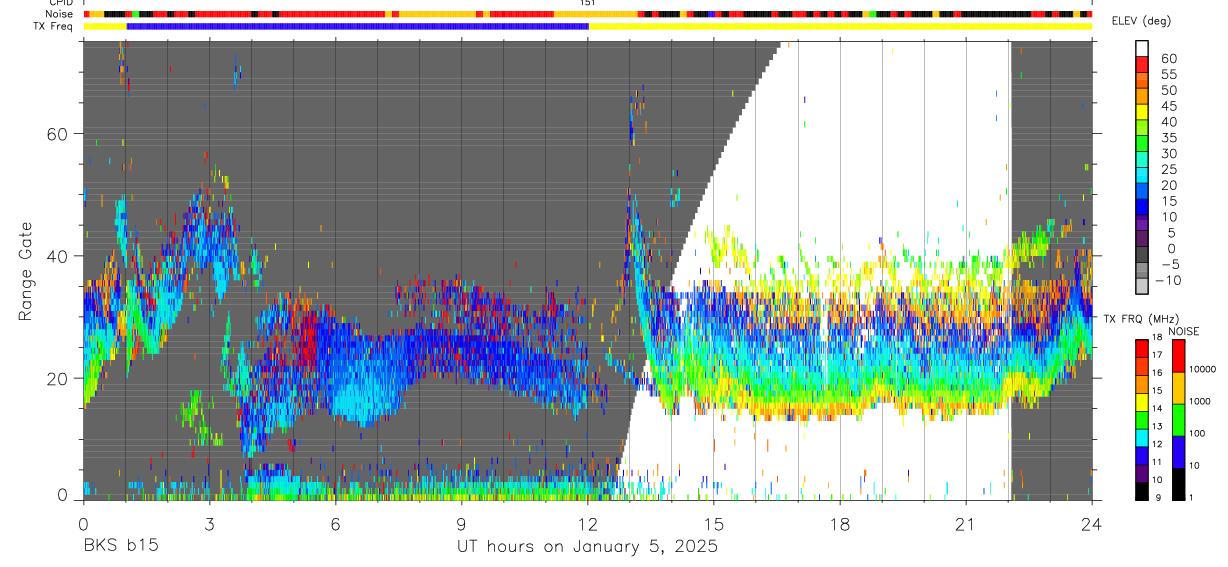Click the '55' value on elevation color bar

tap(1167, 75)
